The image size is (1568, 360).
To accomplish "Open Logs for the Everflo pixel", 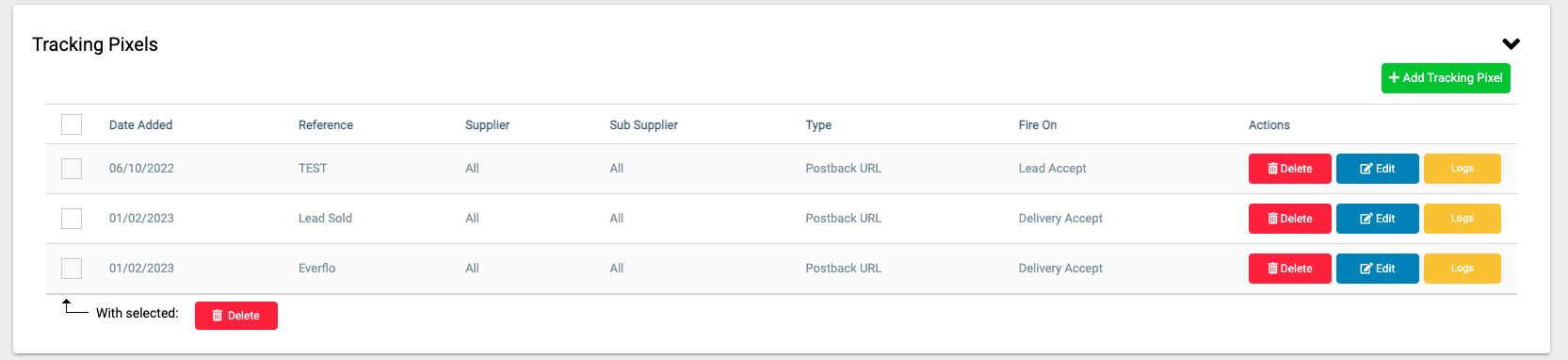I will pos(1462,269).
